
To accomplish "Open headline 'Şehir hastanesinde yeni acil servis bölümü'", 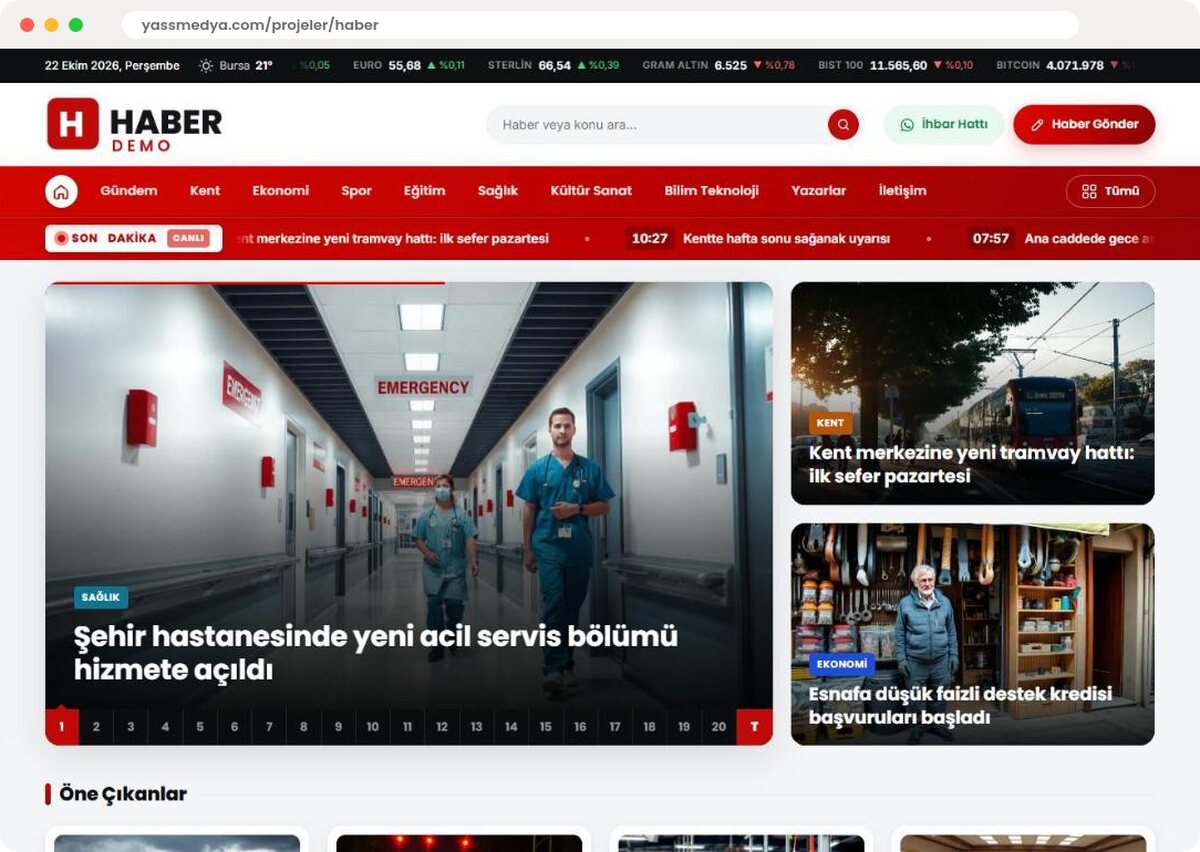I will pos(376,652).
